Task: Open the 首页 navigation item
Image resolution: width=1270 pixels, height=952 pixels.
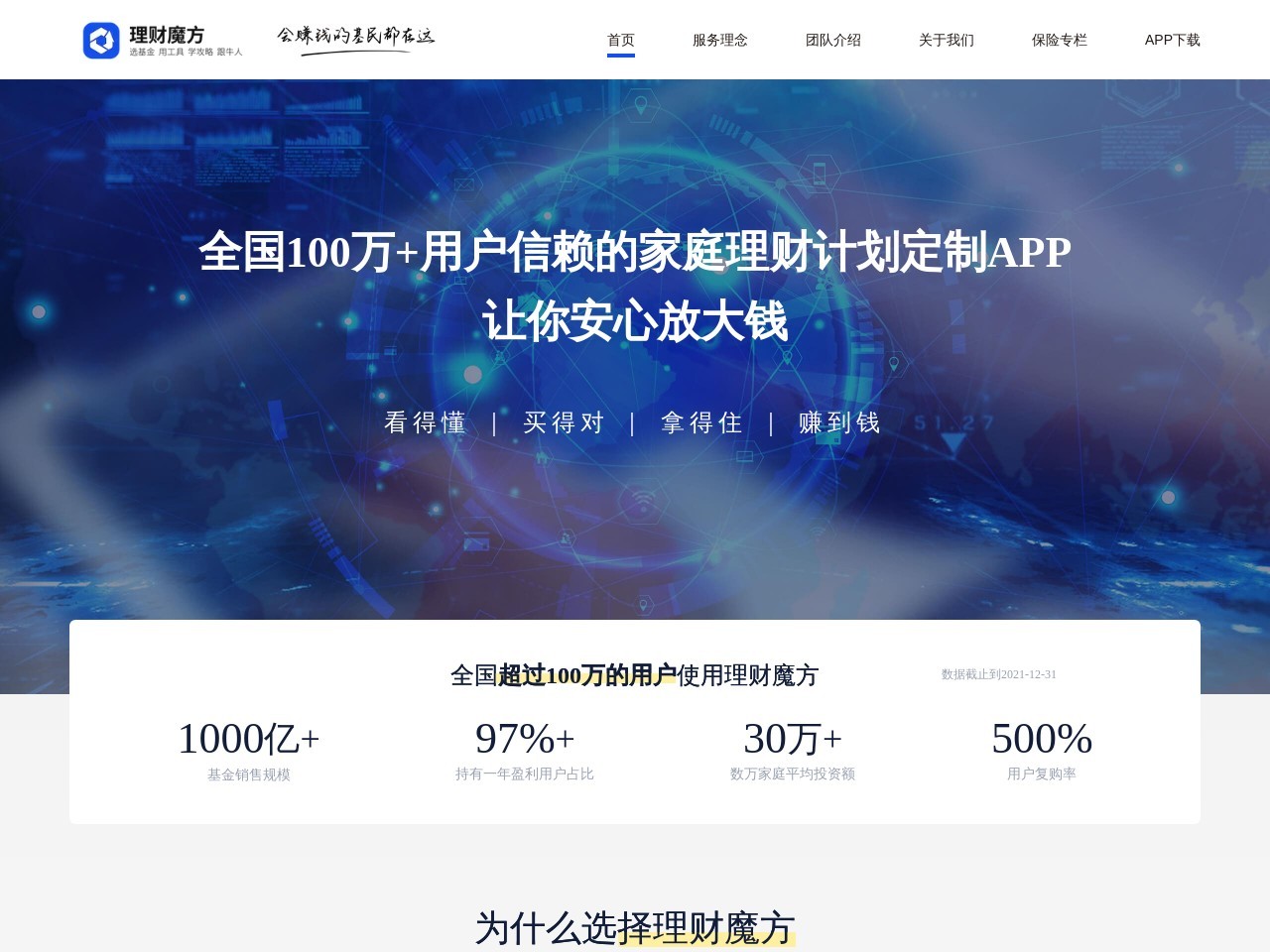Action: [x=620, y=41]
